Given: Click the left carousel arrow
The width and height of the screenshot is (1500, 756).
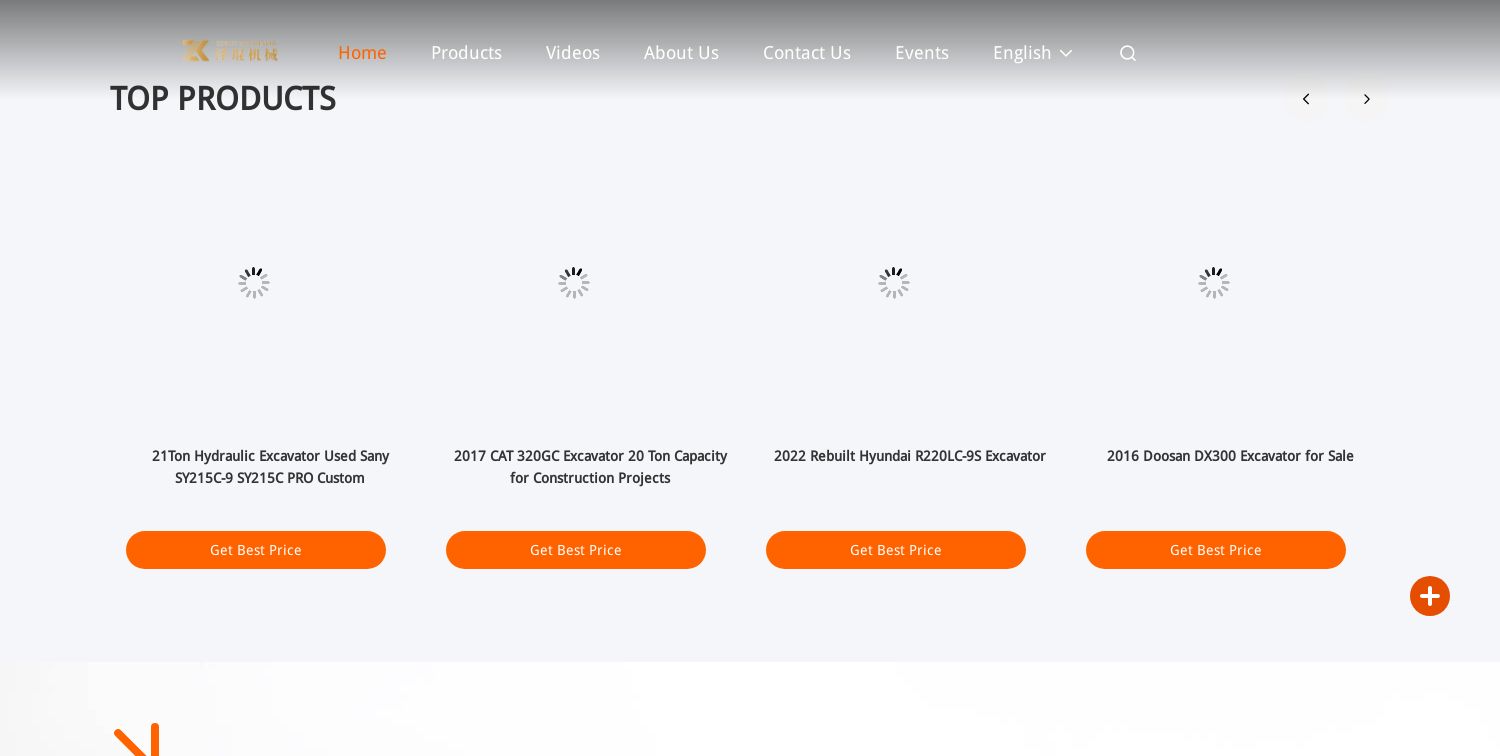Looking at the screenshot, I should coord(1306,99).
